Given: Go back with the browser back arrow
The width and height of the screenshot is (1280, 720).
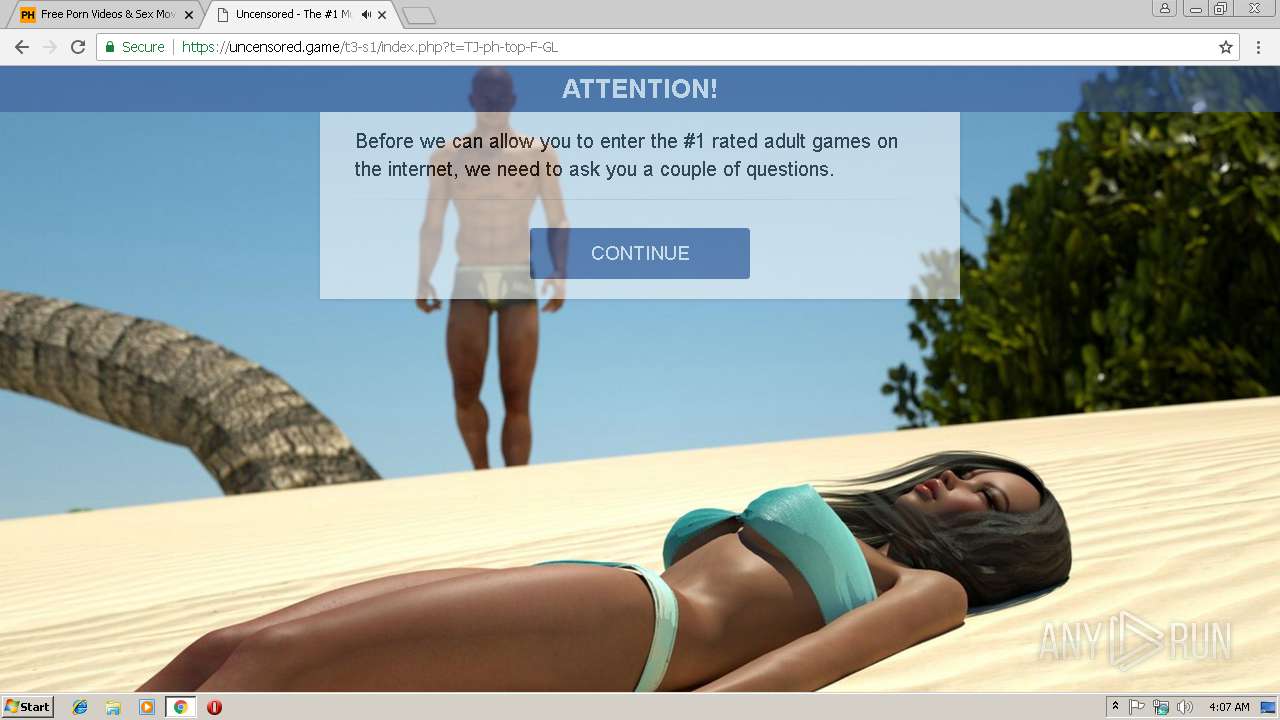Looking at the screenshot, I should pyautogui.click(x=22, y=47).
